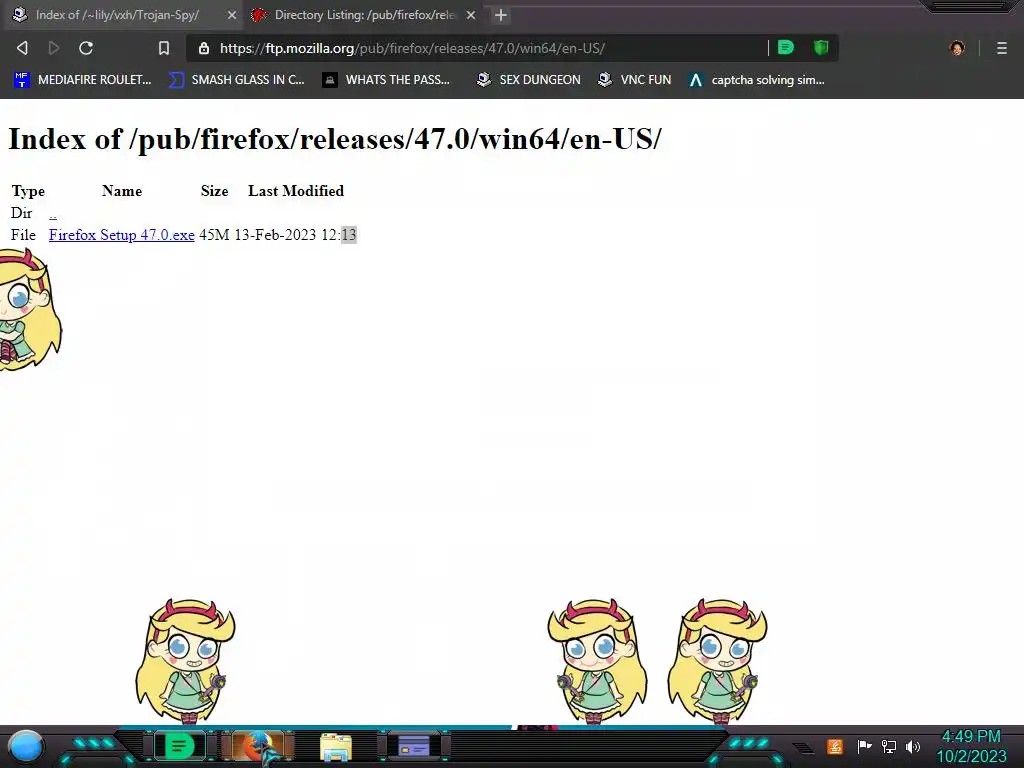Open the green D extension icon in the address bar
The image size is (1024, 768).
tap(786, 47)
